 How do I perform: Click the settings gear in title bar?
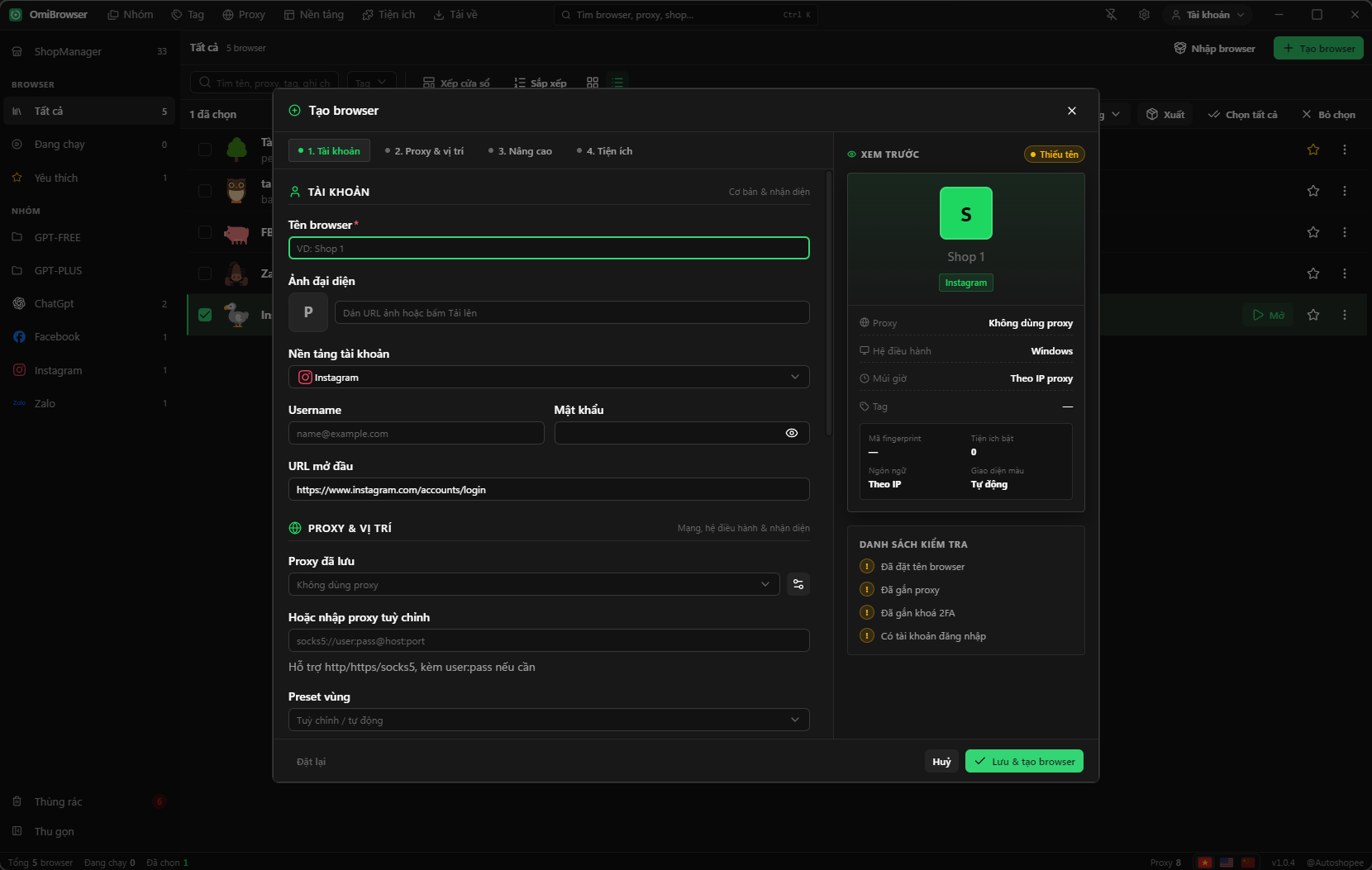[1144, 15]
